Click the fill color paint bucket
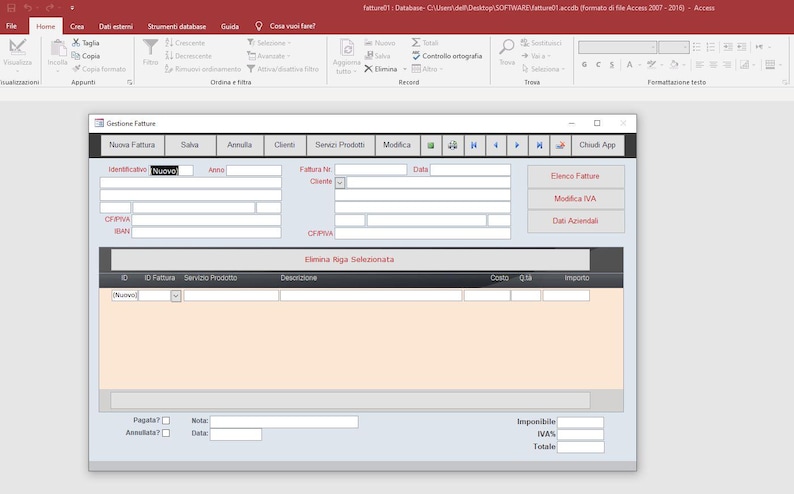Viewport: 794px width, 494px height. coord(673,64)
